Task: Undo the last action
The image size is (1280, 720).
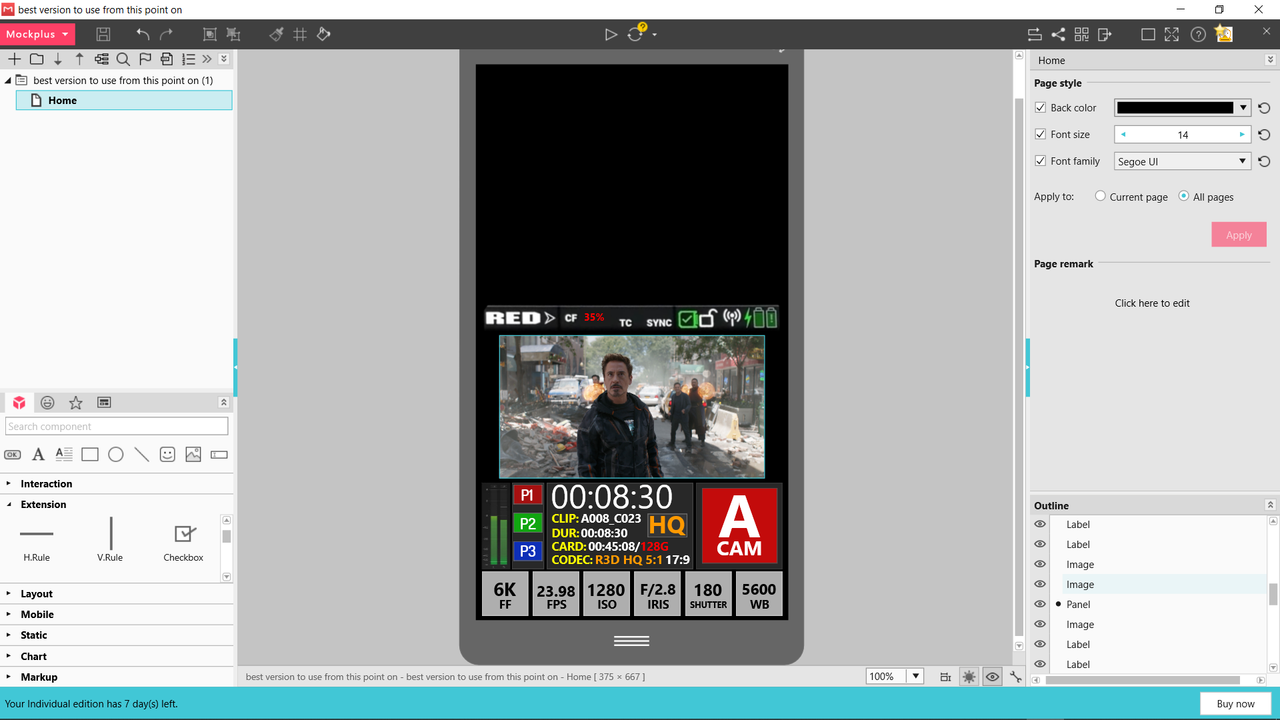Action: (143, 34)
